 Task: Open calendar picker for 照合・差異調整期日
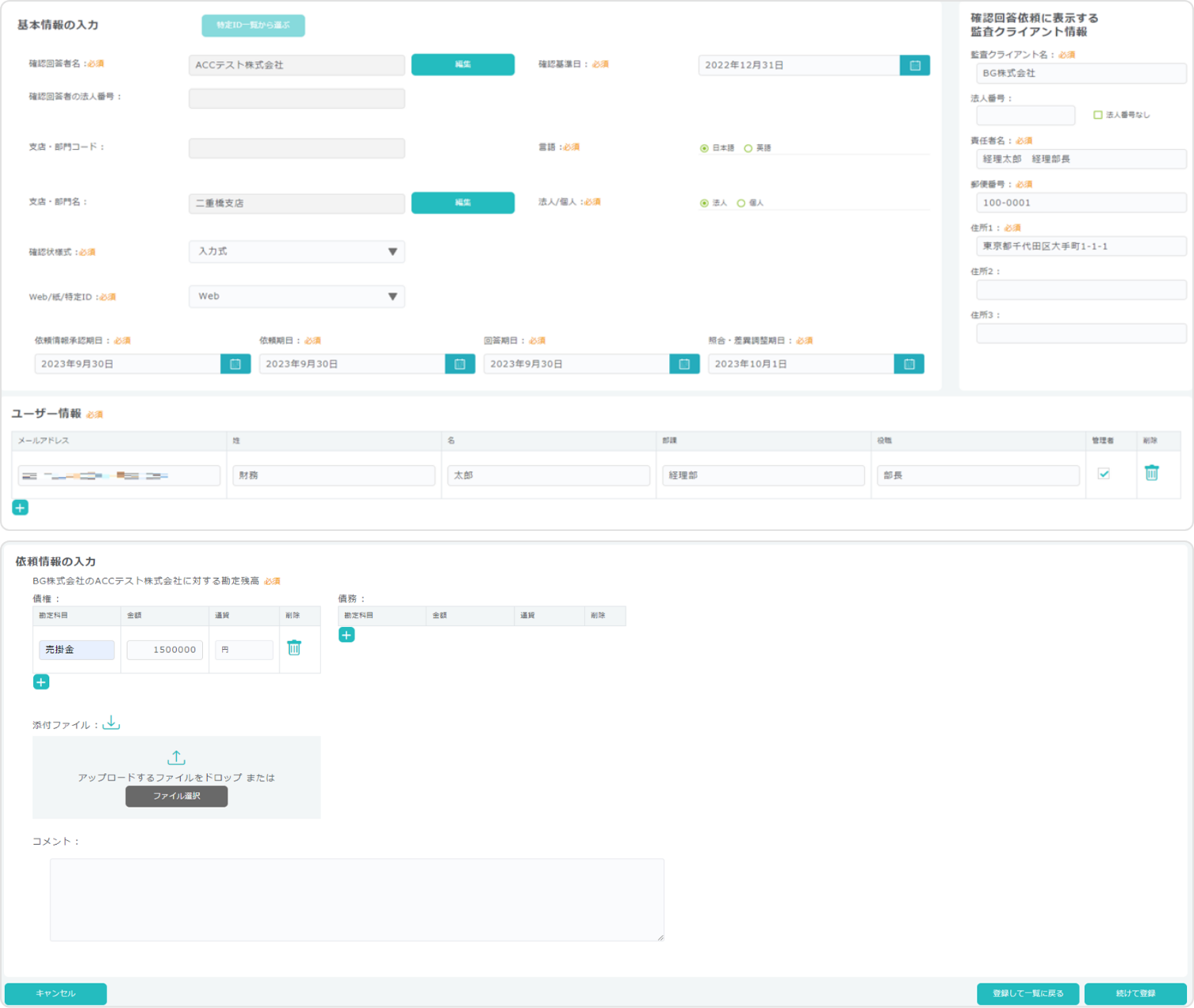pos(909,364)
